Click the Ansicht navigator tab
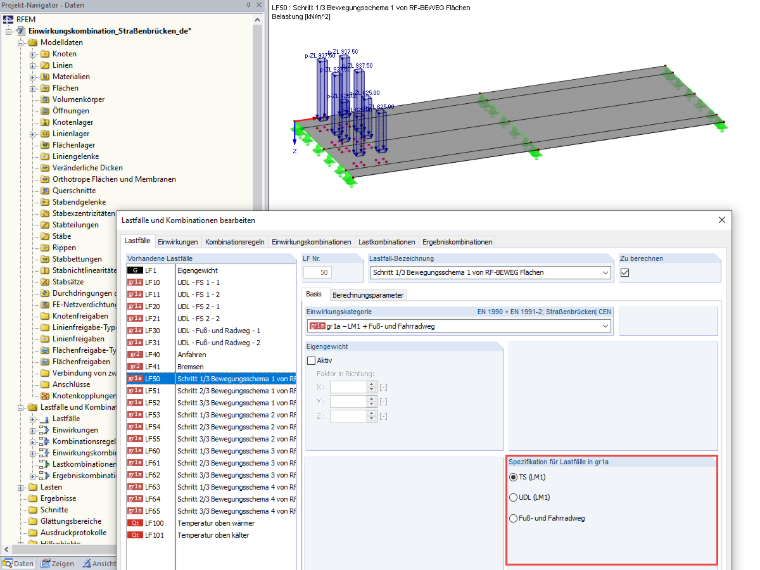 tap(99, 563)
